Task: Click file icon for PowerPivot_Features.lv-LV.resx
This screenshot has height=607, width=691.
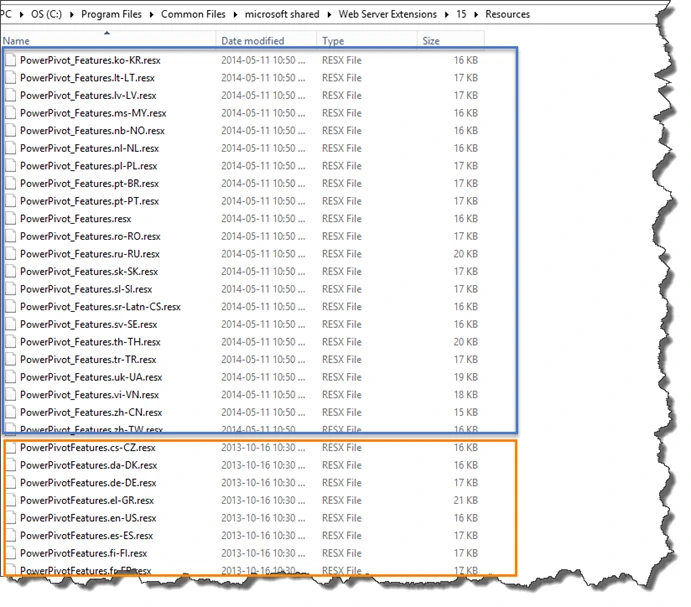Action: tap(11, 96)
